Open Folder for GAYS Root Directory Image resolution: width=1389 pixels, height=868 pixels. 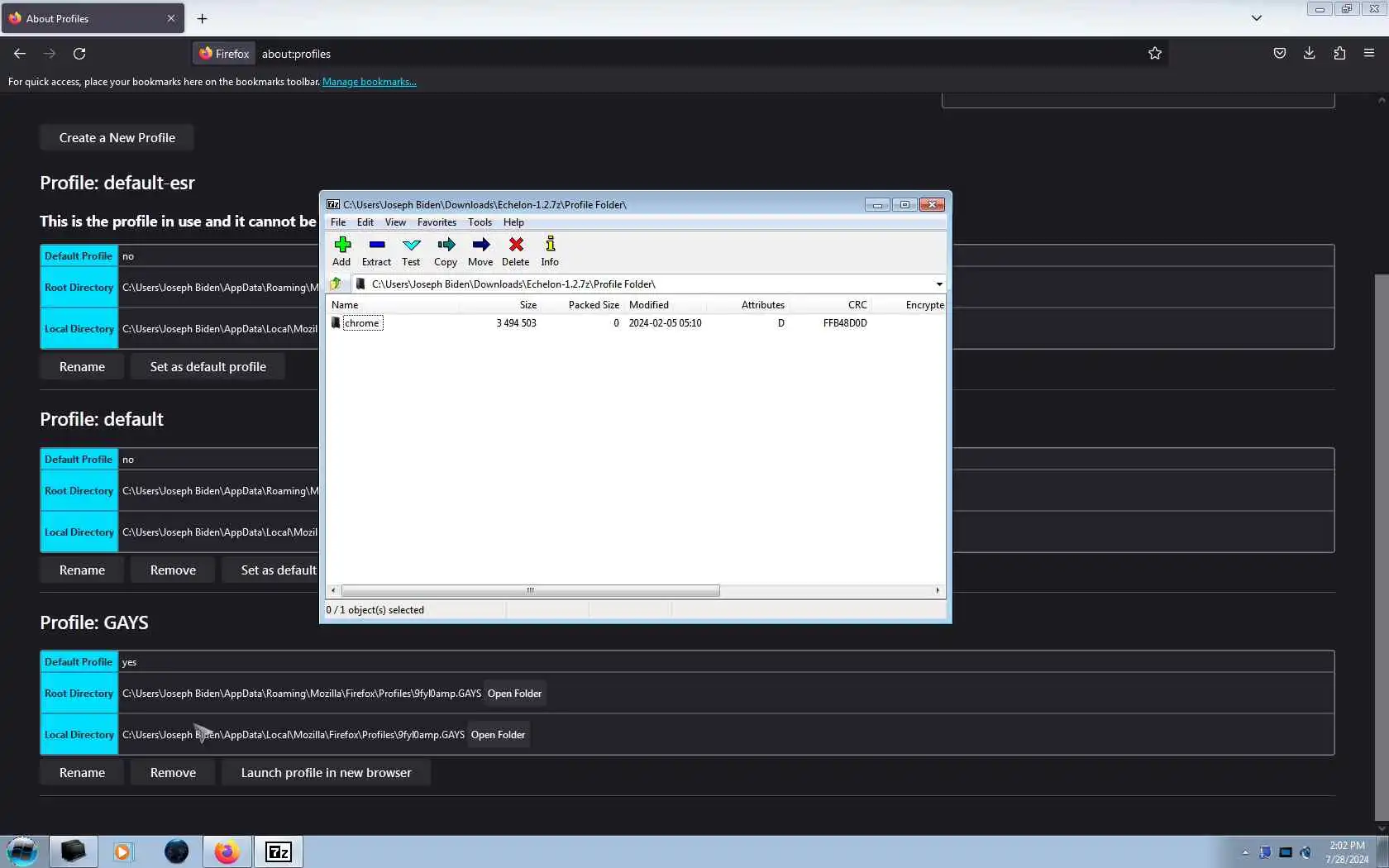pos(514,694)
